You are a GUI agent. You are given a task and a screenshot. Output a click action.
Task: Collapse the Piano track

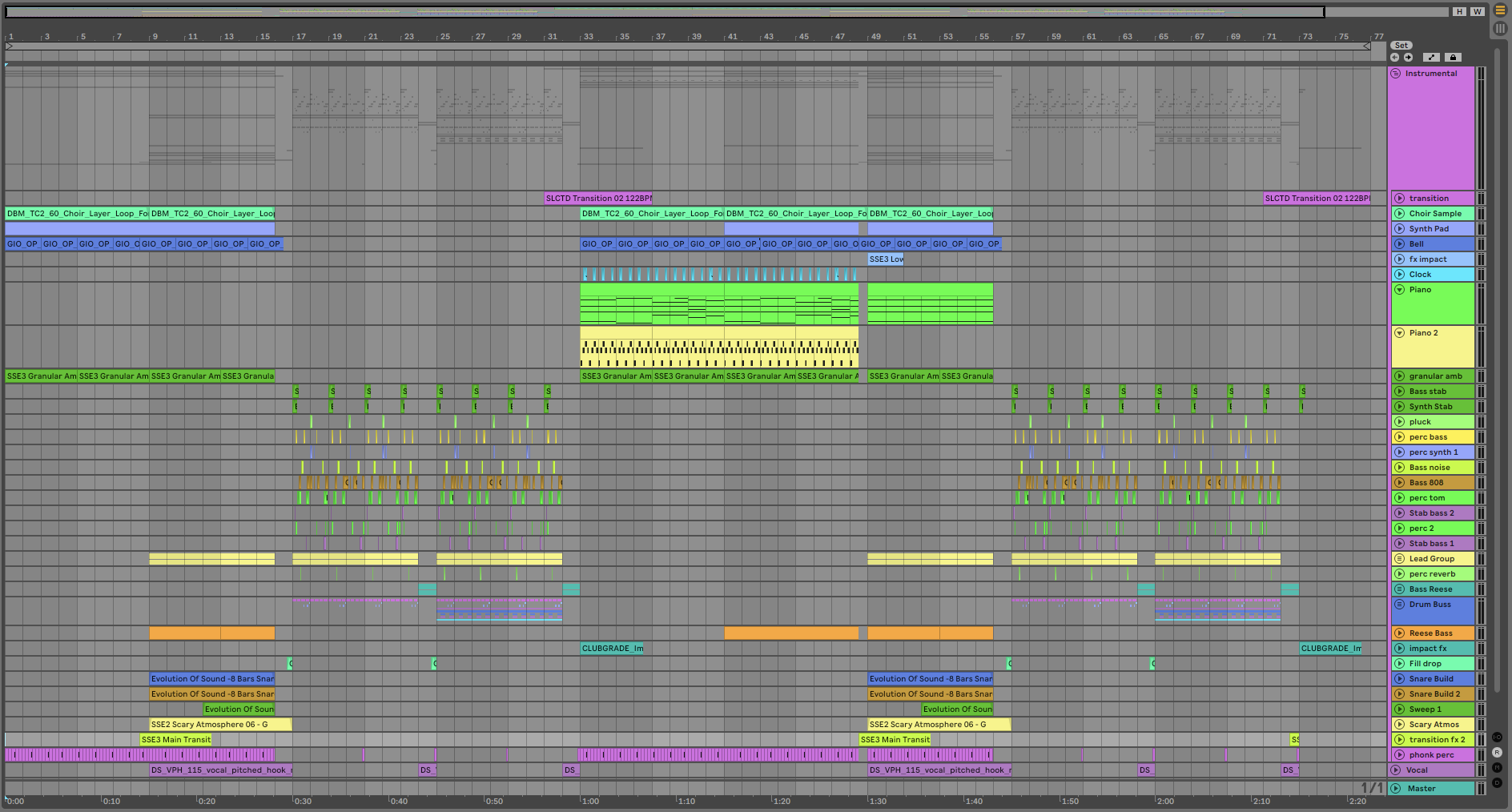point(1400,290)
